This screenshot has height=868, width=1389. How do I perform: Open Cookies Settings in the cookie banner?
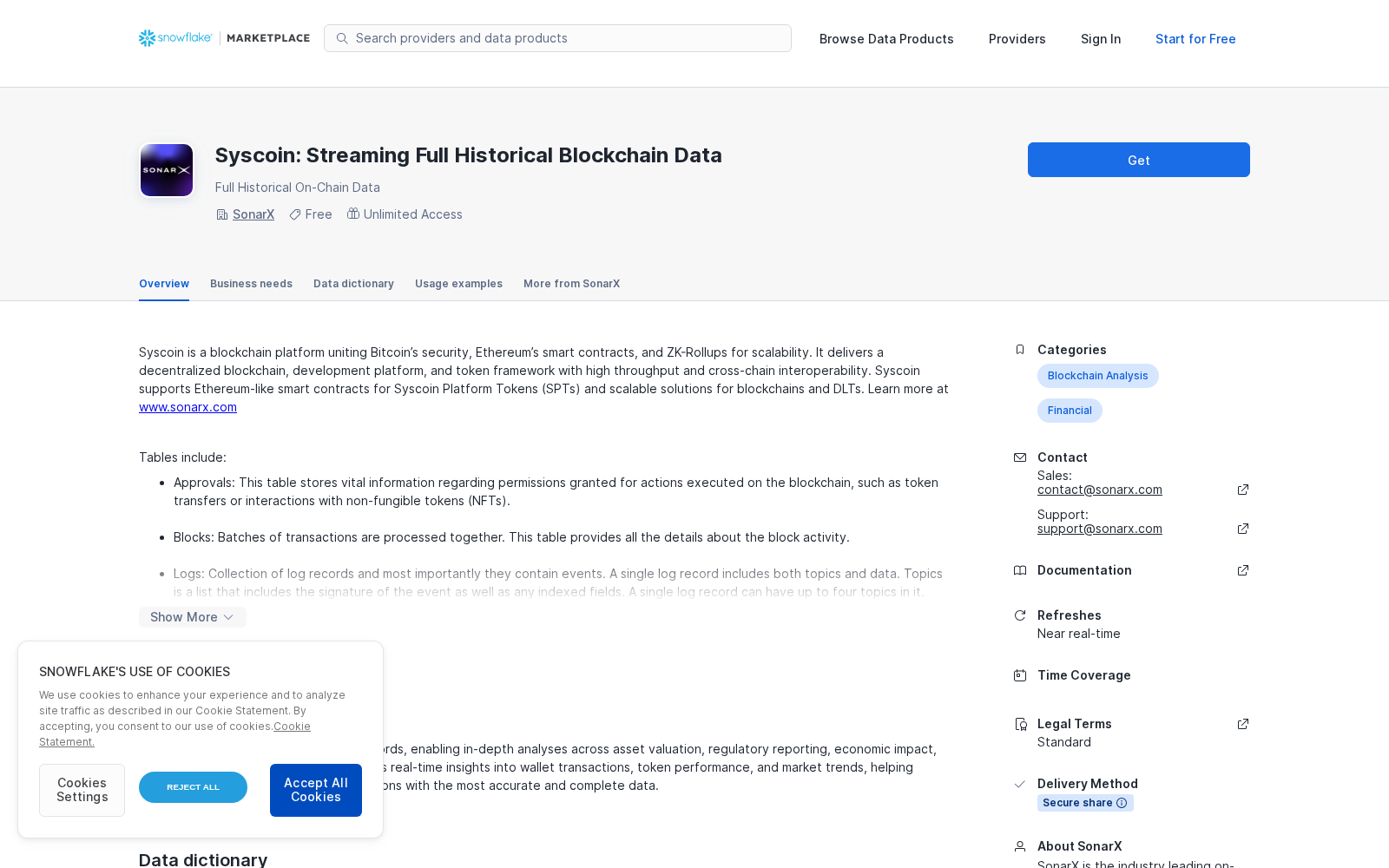pyautogui.click(x=82, y=790)
